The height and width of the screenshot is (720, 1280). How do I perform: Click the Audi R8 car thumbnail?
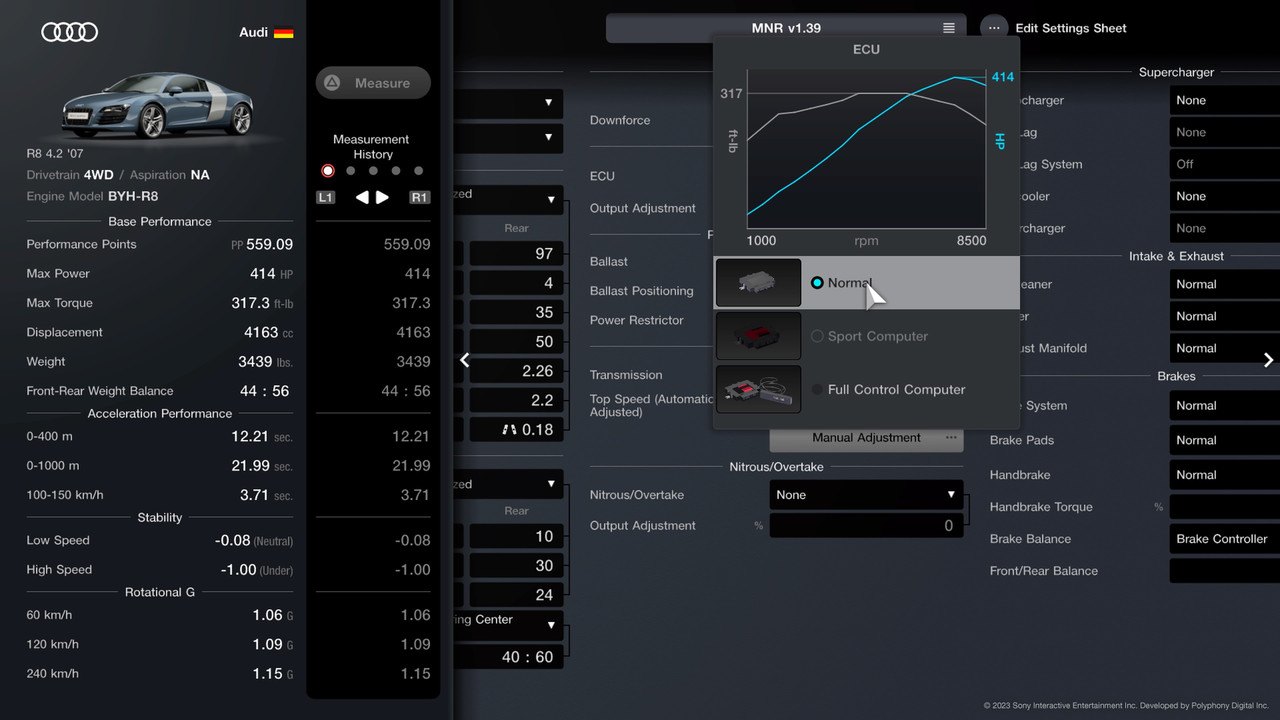tap(157, 105)
